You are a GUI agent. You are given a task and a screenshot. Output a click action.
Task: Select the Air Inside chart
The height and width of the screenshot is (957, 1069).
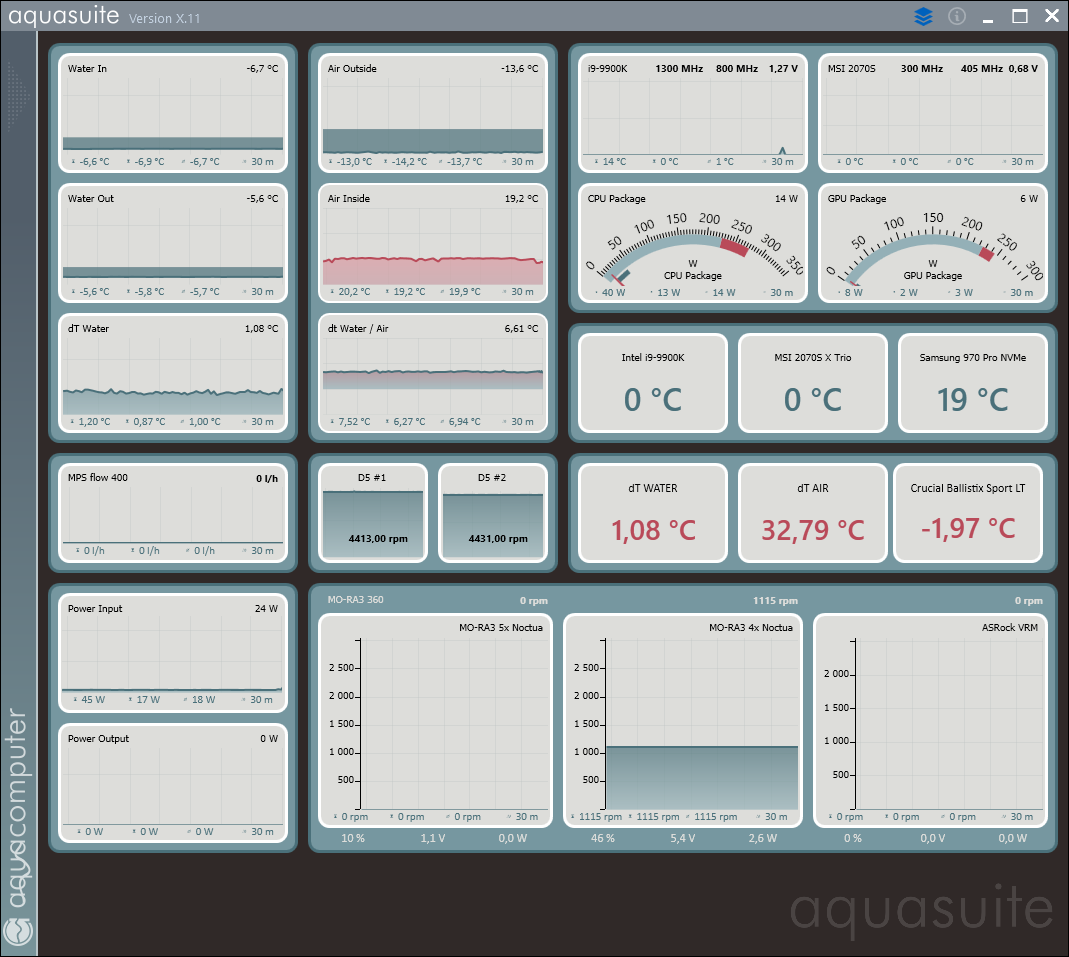(x=433, y=243)
